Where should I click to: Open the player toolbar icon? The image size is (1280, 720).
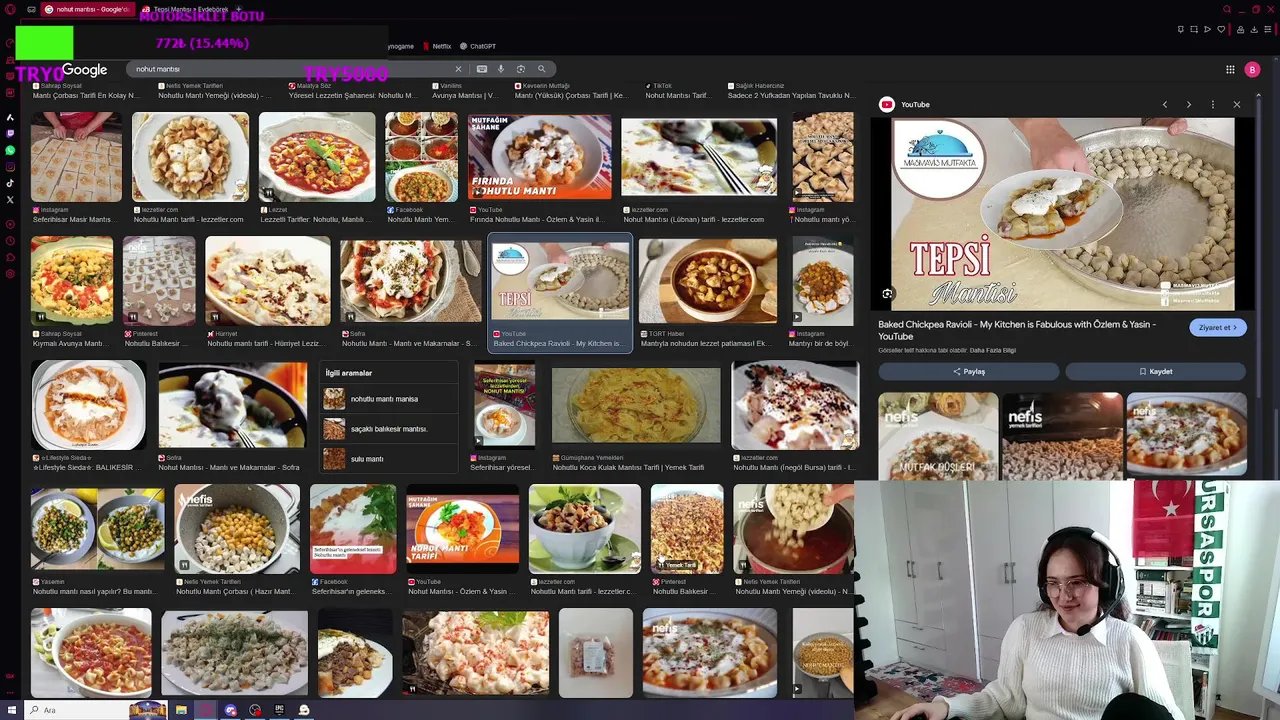coord(1207,29)
